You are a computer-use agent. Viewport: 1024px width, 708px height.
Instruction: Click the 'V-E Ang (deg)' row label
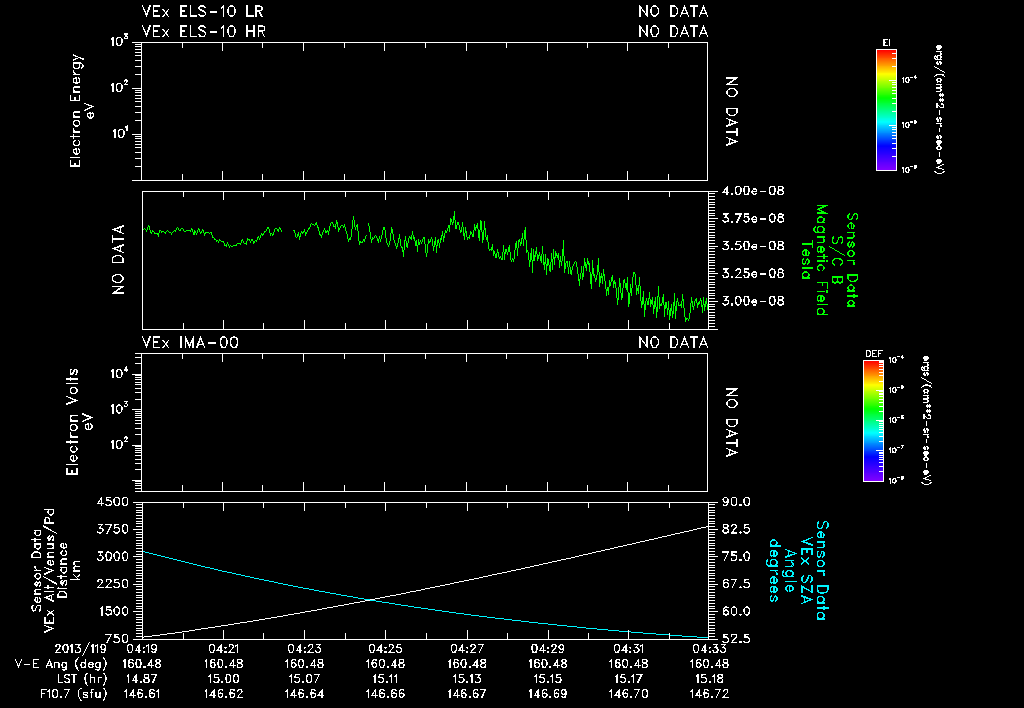point(61,664)
